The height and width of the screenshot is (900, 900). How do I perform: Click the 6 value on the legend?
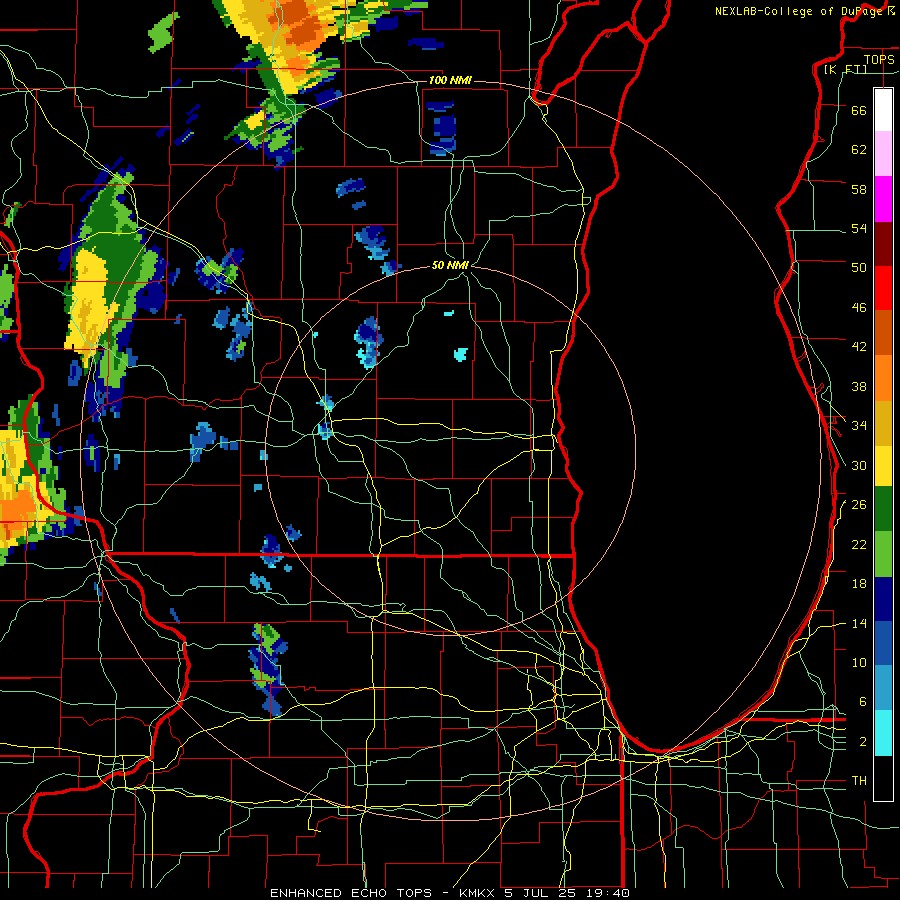[x=863, y=702]
